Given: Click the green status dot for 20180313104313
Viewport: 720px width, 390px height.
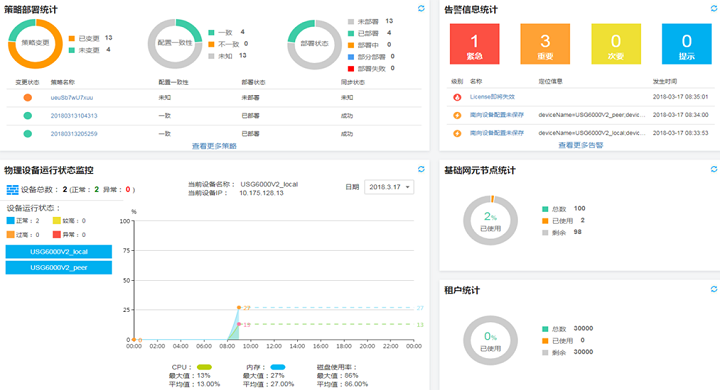Looking at the screenshot, I should coord(28,116).
